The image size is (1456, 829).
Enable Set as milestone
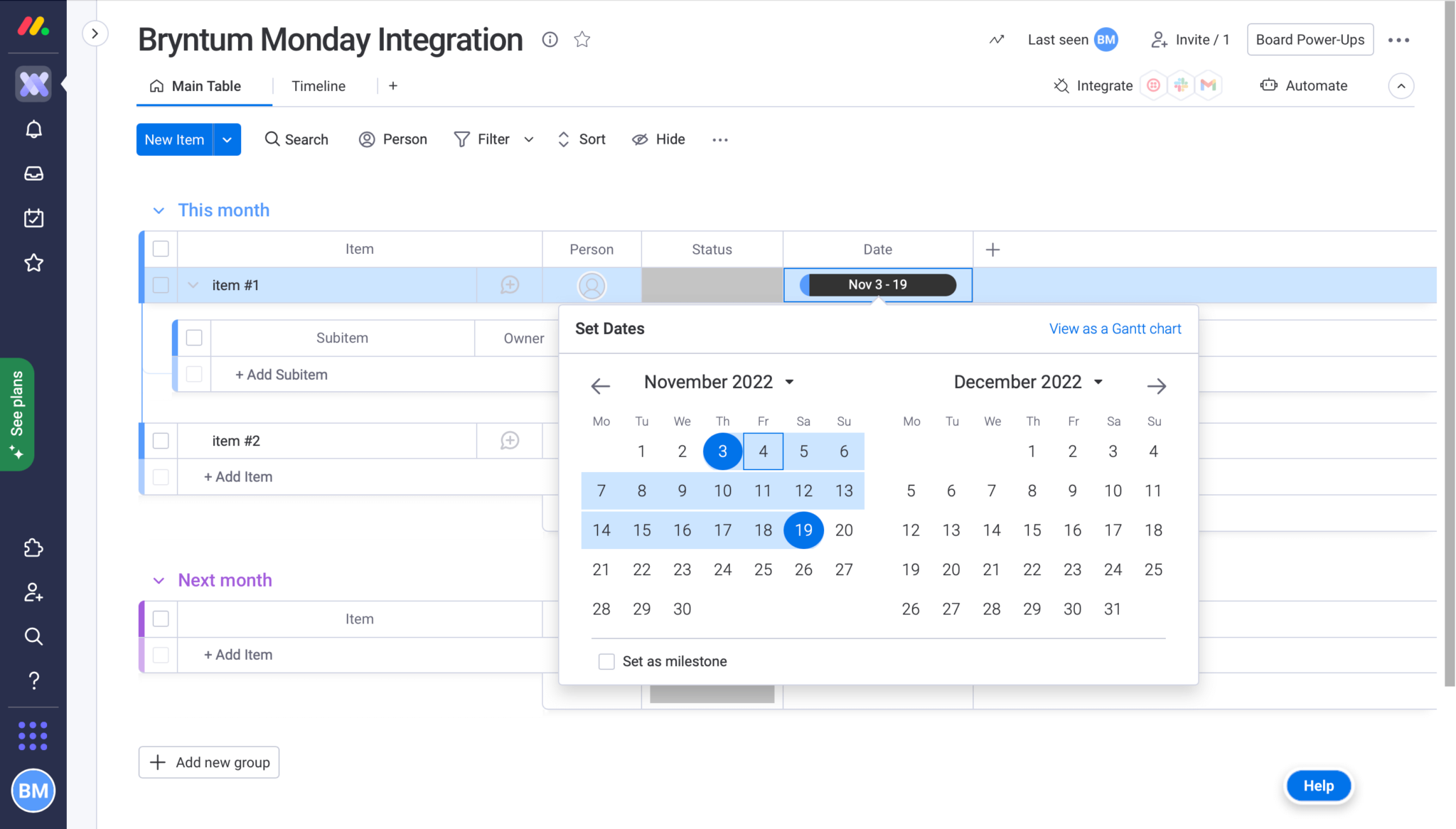pos(606,662)
